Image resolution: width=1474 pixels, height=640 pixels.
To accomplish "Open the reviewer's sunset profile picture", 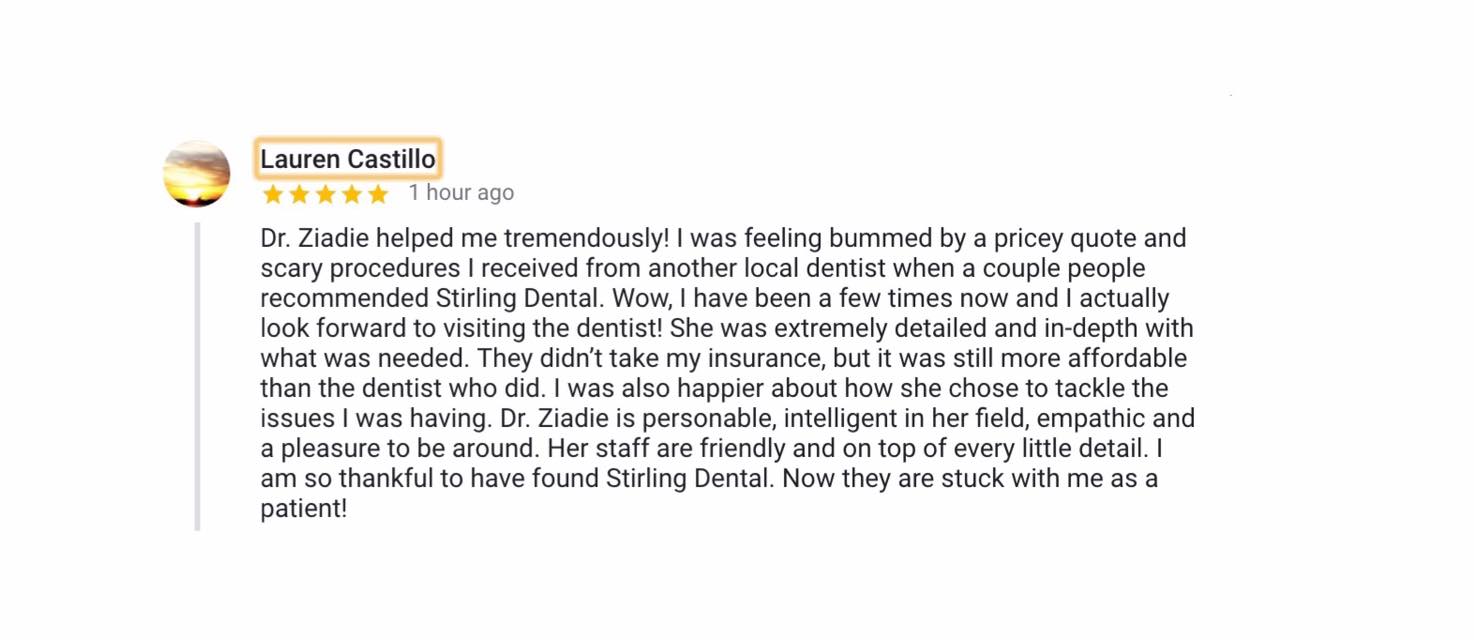I will (x=197, y=174).
